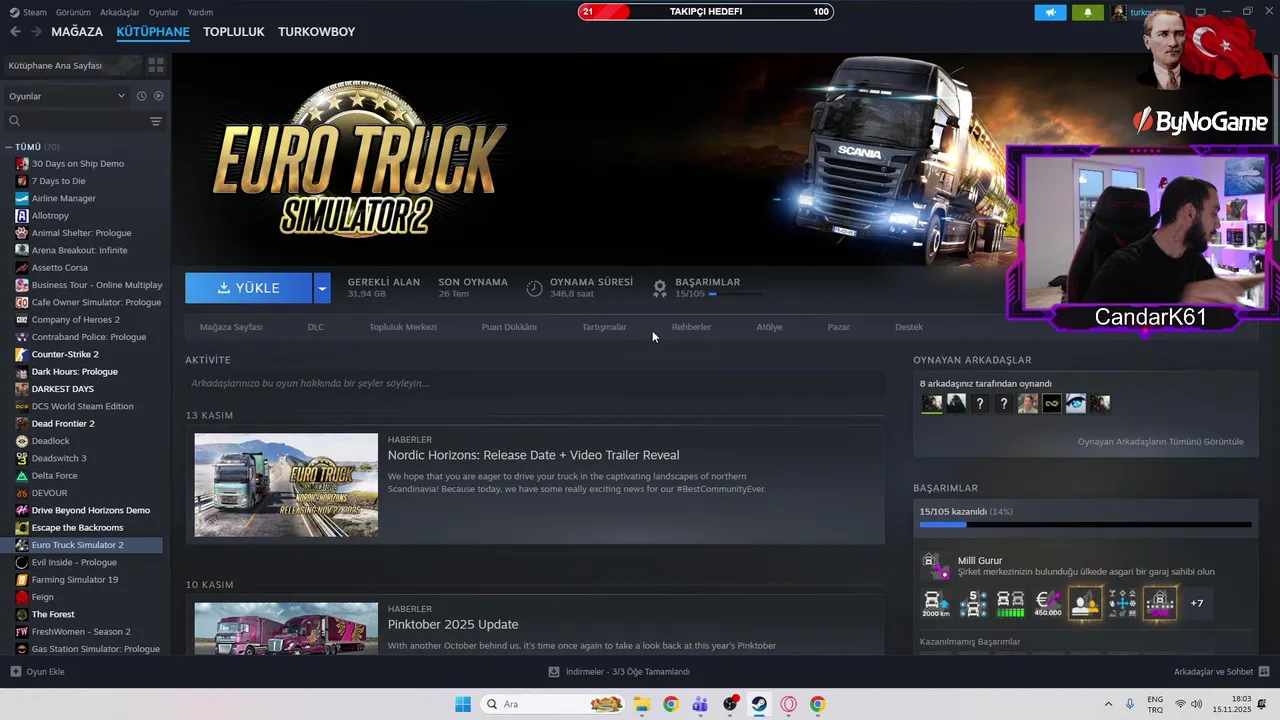Viewport: 1280px width, 720px height.
Task: Open the Pazar market link
Action: (x=838, y=327)
